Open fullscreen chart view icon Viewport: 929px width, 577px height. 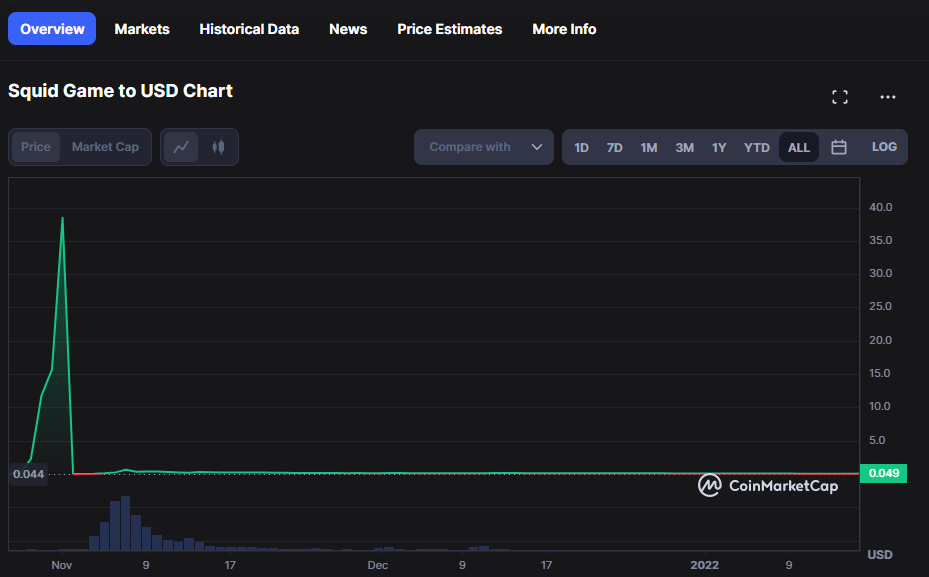[840, 97]
